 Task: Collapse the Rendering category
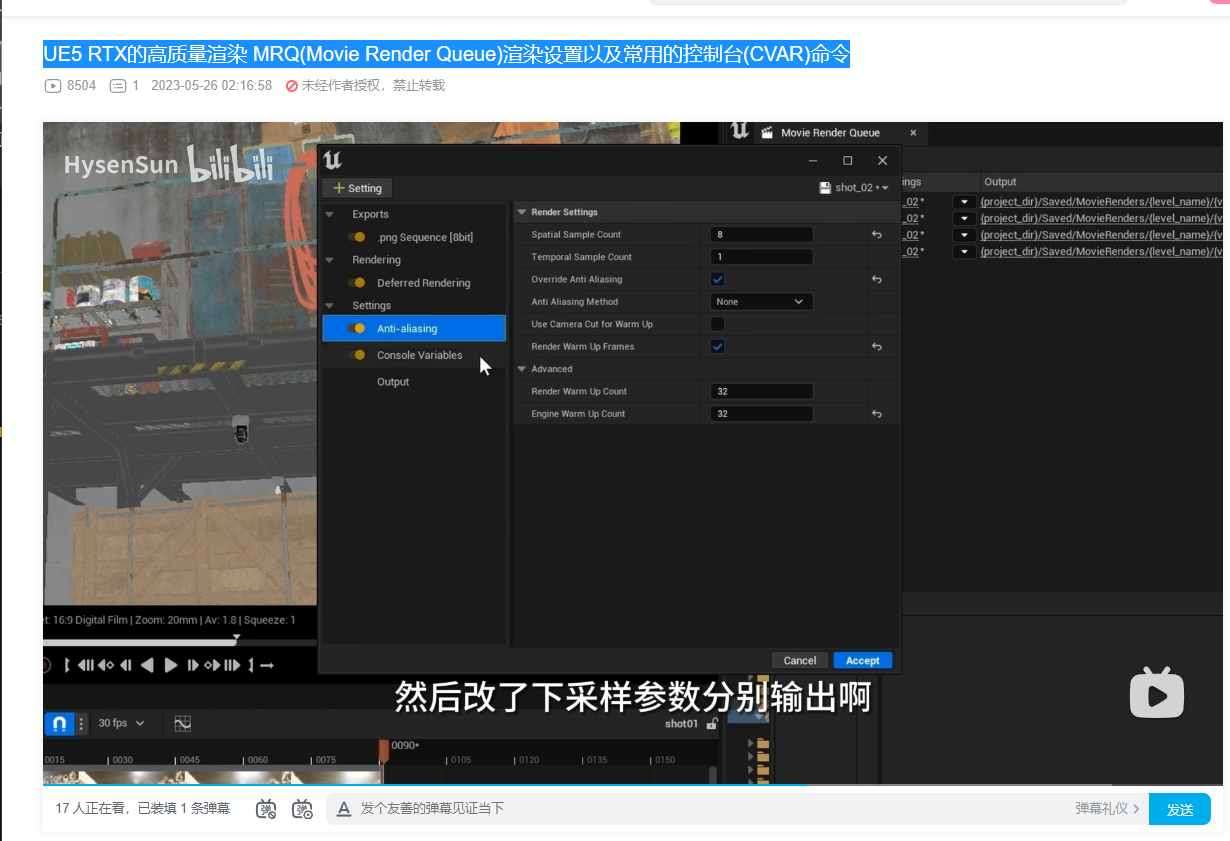pos(329,259)
